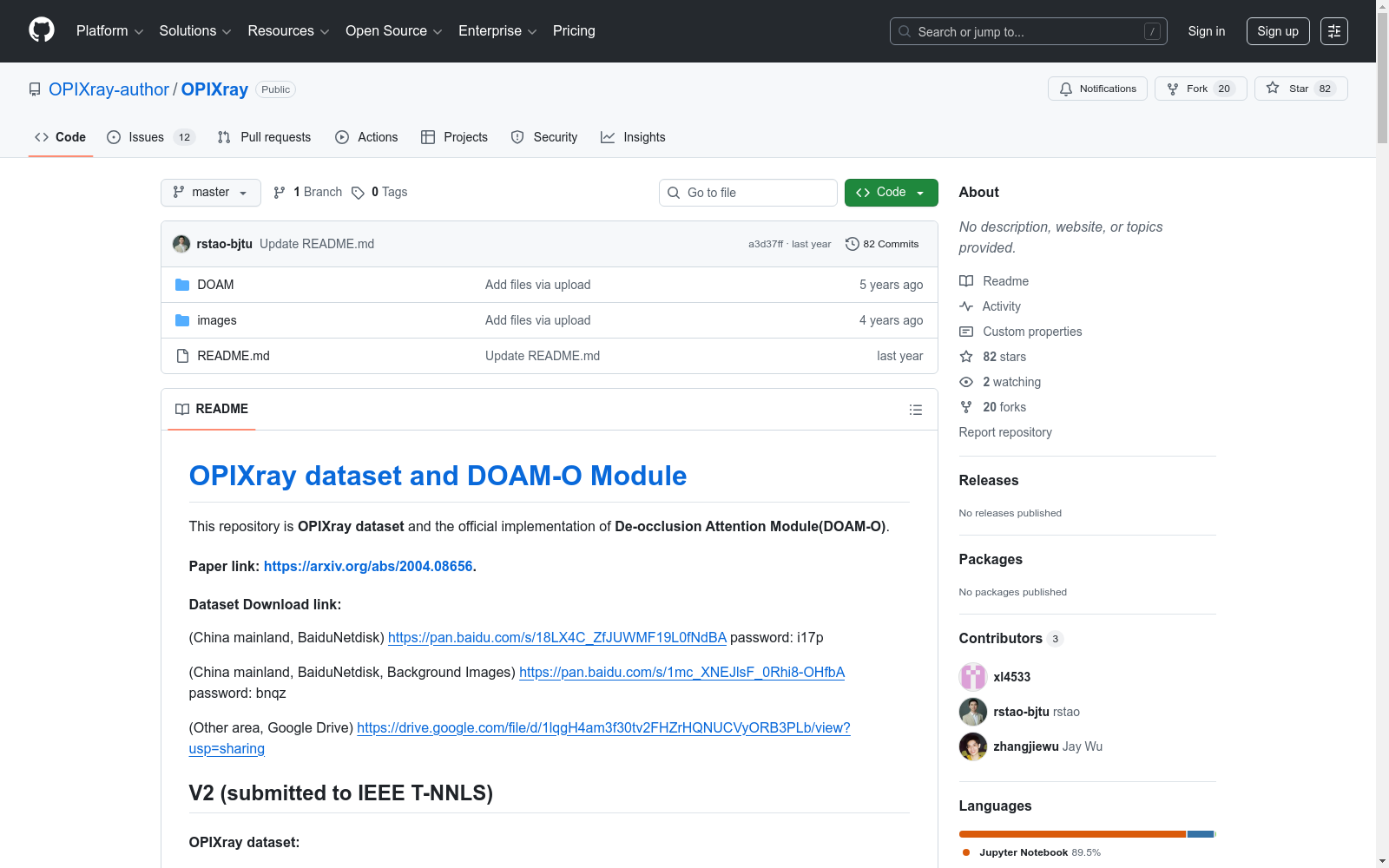Switch to the Pull requests tab
Viewport: 1389px width, 868px height.
264,137
